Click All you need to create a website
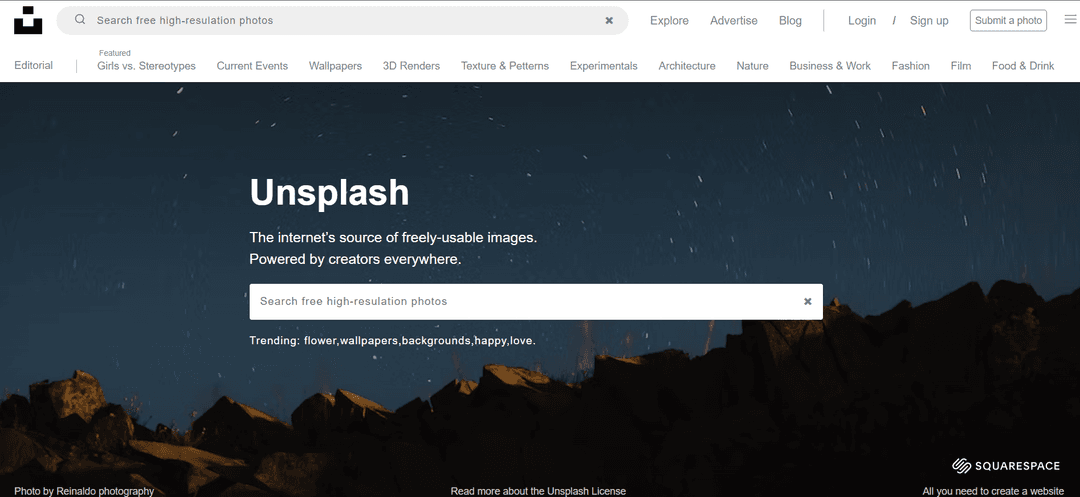Image resolution: width=1080 pixels, height=497 pixels. (993, 491)
